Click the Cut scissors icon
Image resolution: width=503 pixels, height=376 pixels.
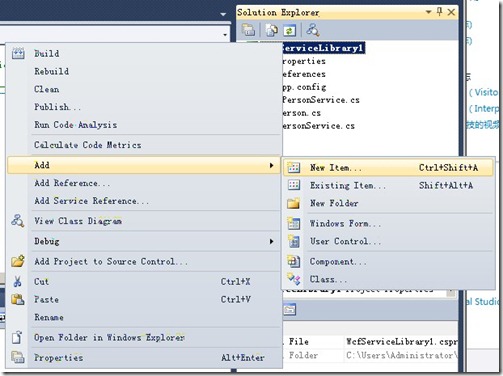(17, 282)
